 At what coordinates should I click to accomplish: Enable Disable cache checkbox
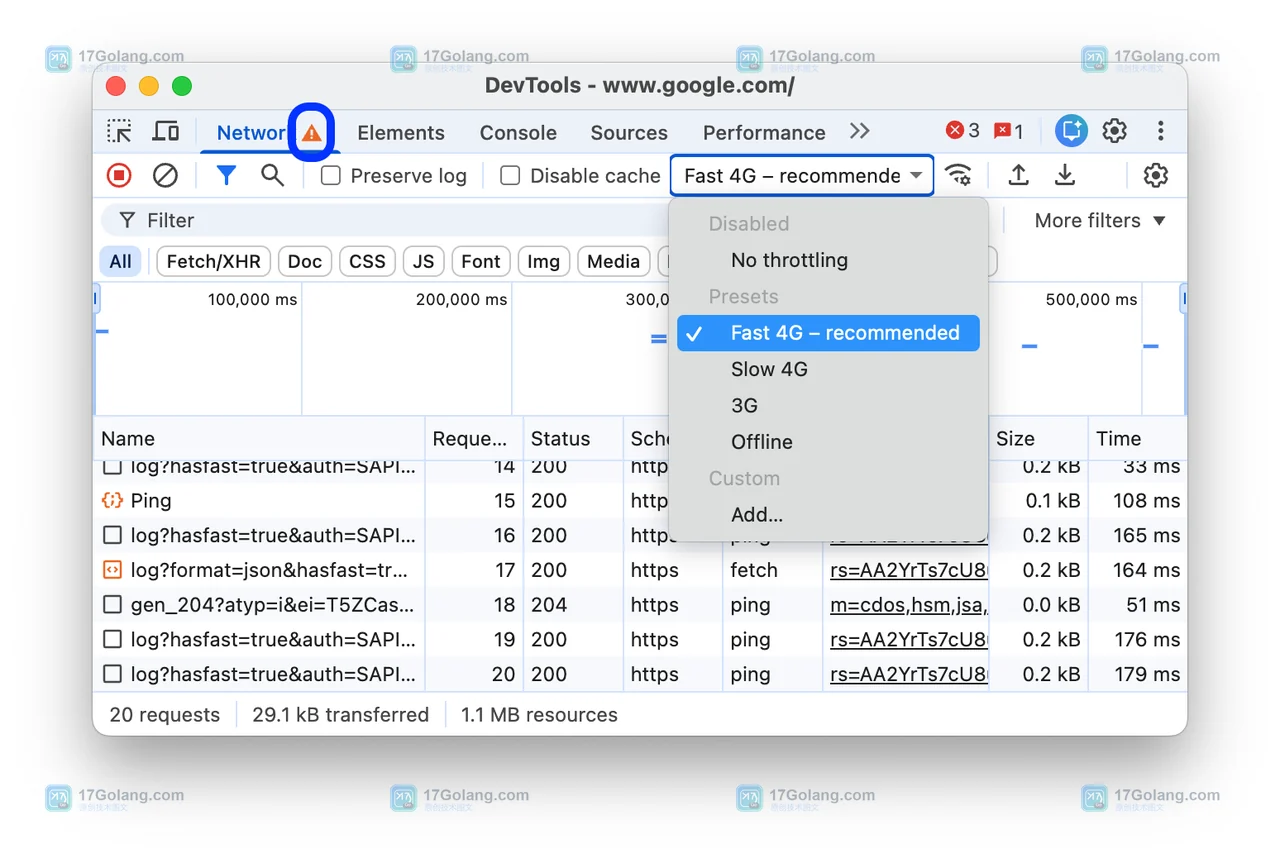tap(510, 176)
